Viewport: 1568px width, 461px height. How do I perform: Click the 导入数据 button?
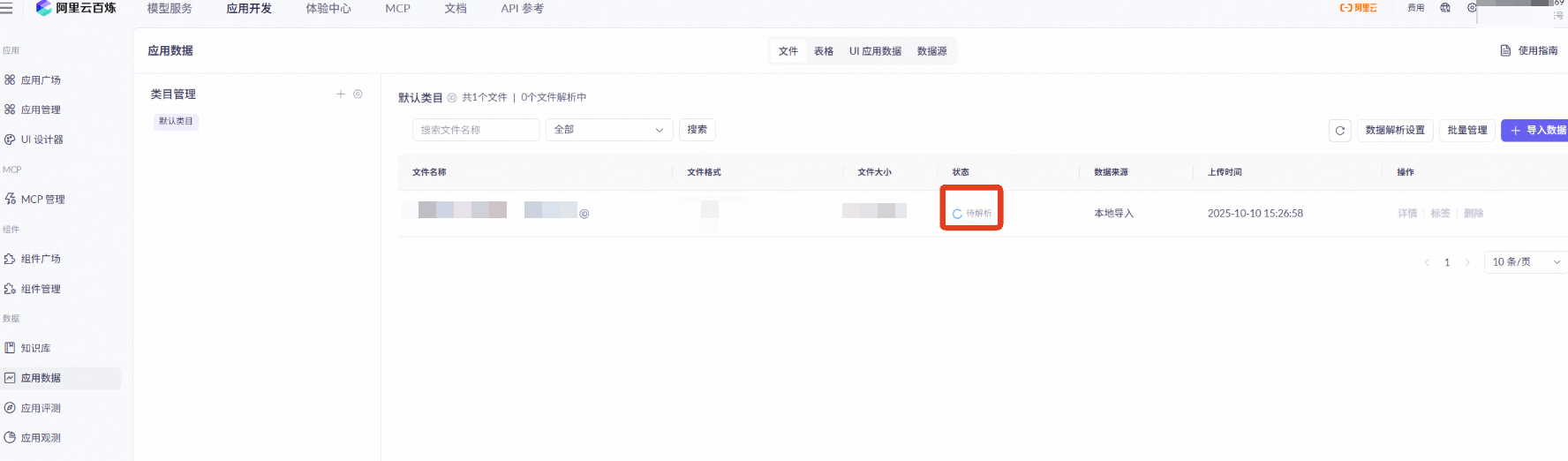pyautogui.click(x=1536, y=131)
